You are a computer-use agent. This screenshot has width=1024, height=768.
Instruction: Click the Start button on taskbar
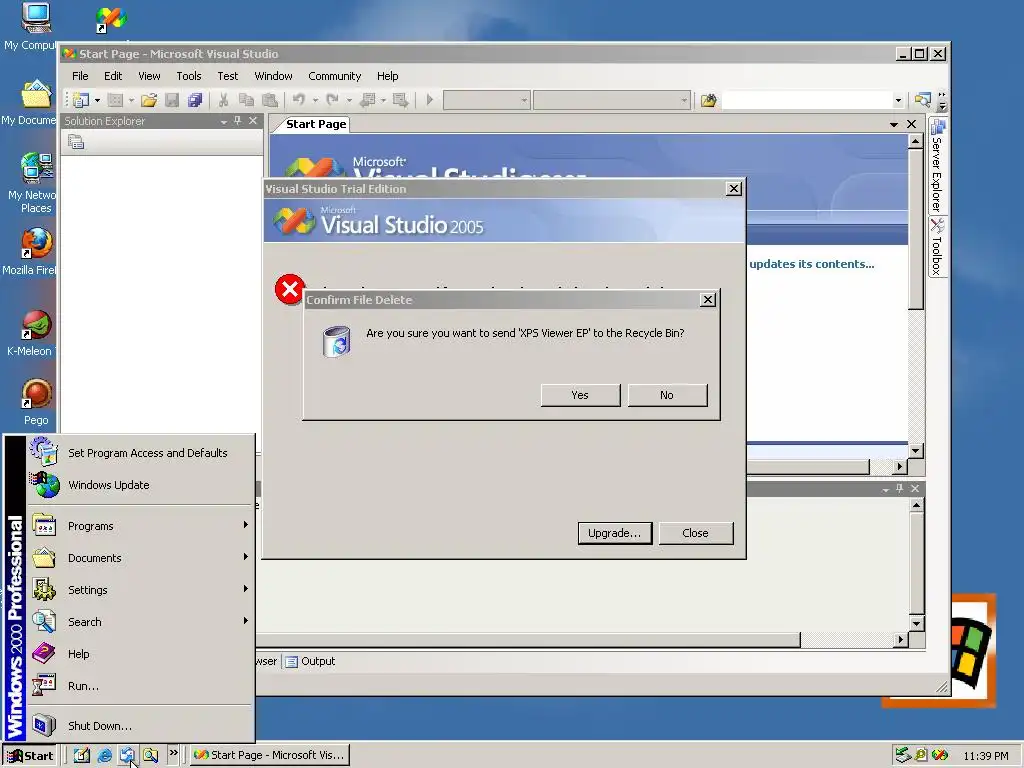(30, 756)
